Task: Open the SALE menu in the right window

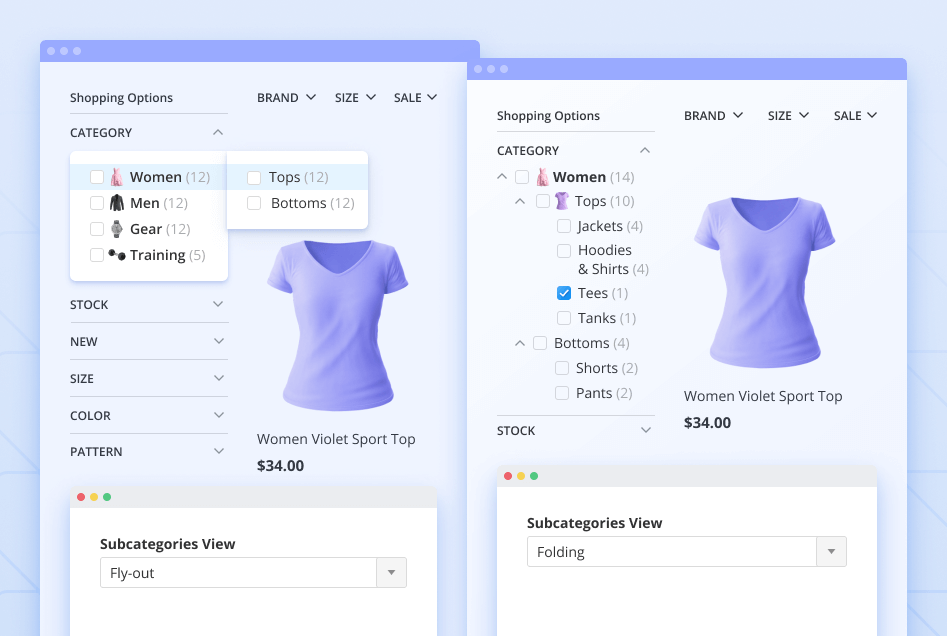Action: [x=855, y=115]
